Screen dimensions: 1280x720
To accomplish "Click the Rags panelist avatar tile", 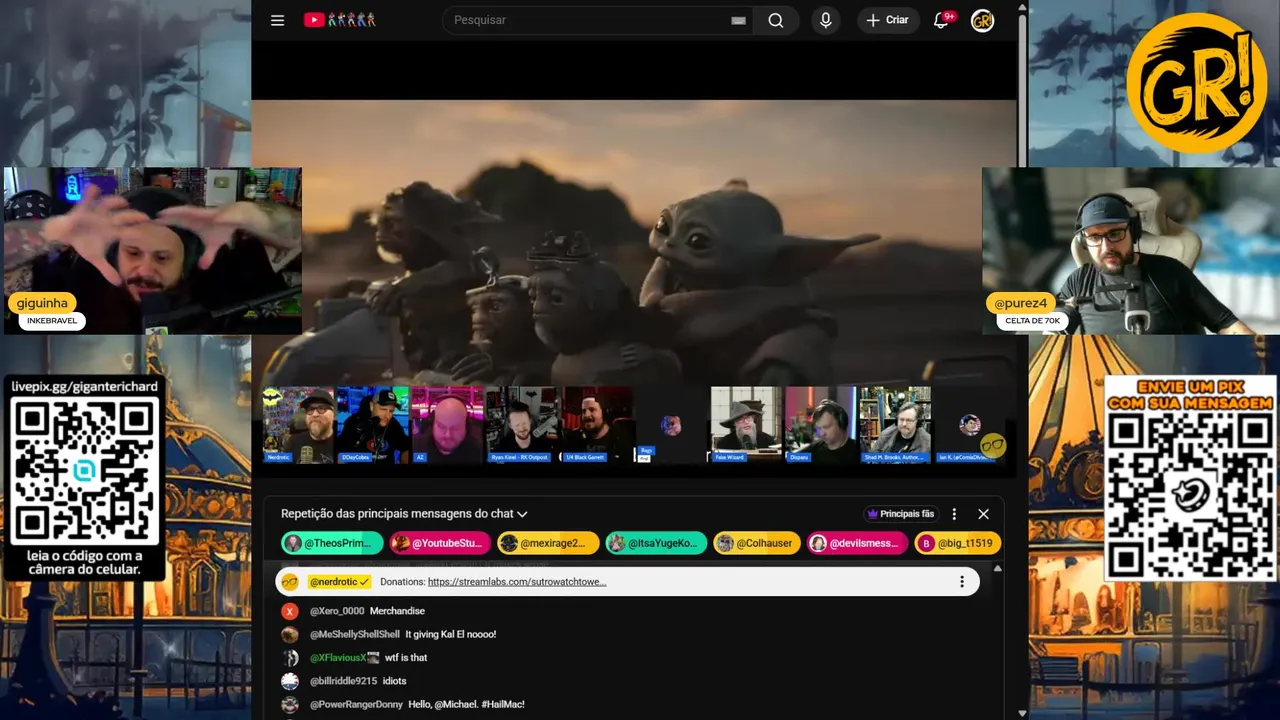I will point(671,425).
